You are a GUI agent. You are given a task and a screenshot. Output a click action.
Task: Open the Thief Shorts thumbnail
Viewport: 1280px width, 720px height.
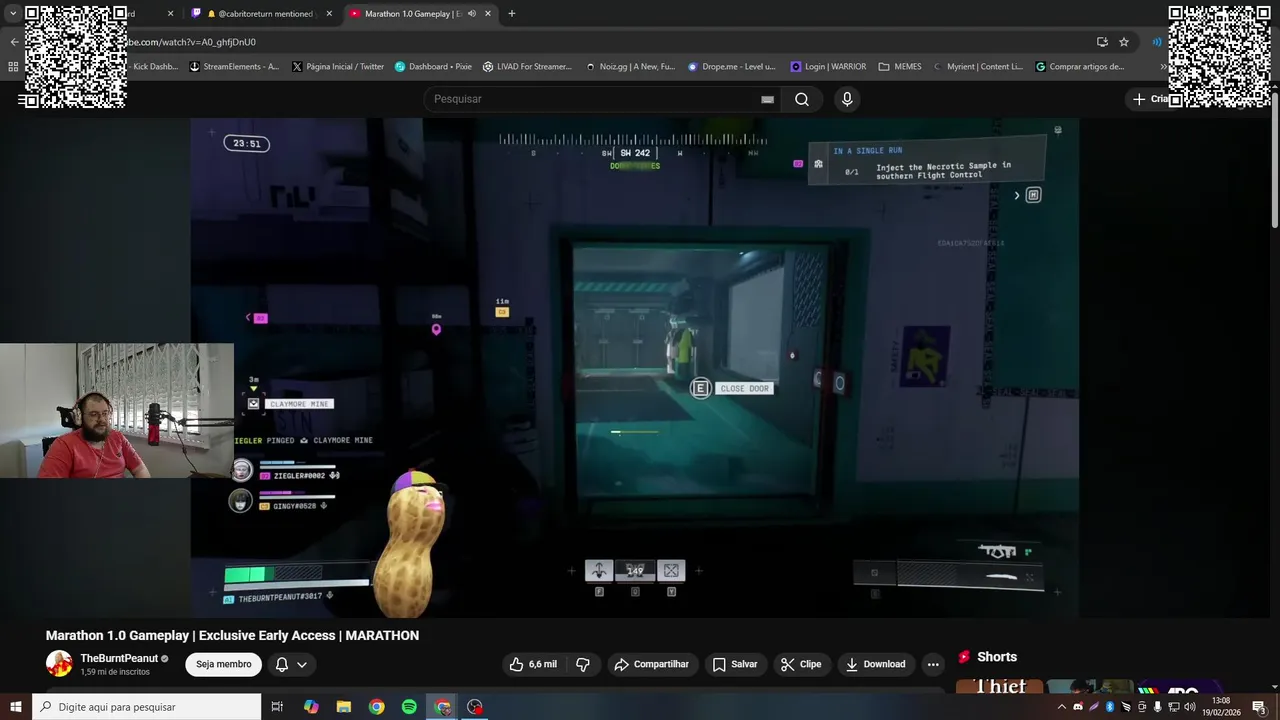pyautogui.click(x=999, y=686)
